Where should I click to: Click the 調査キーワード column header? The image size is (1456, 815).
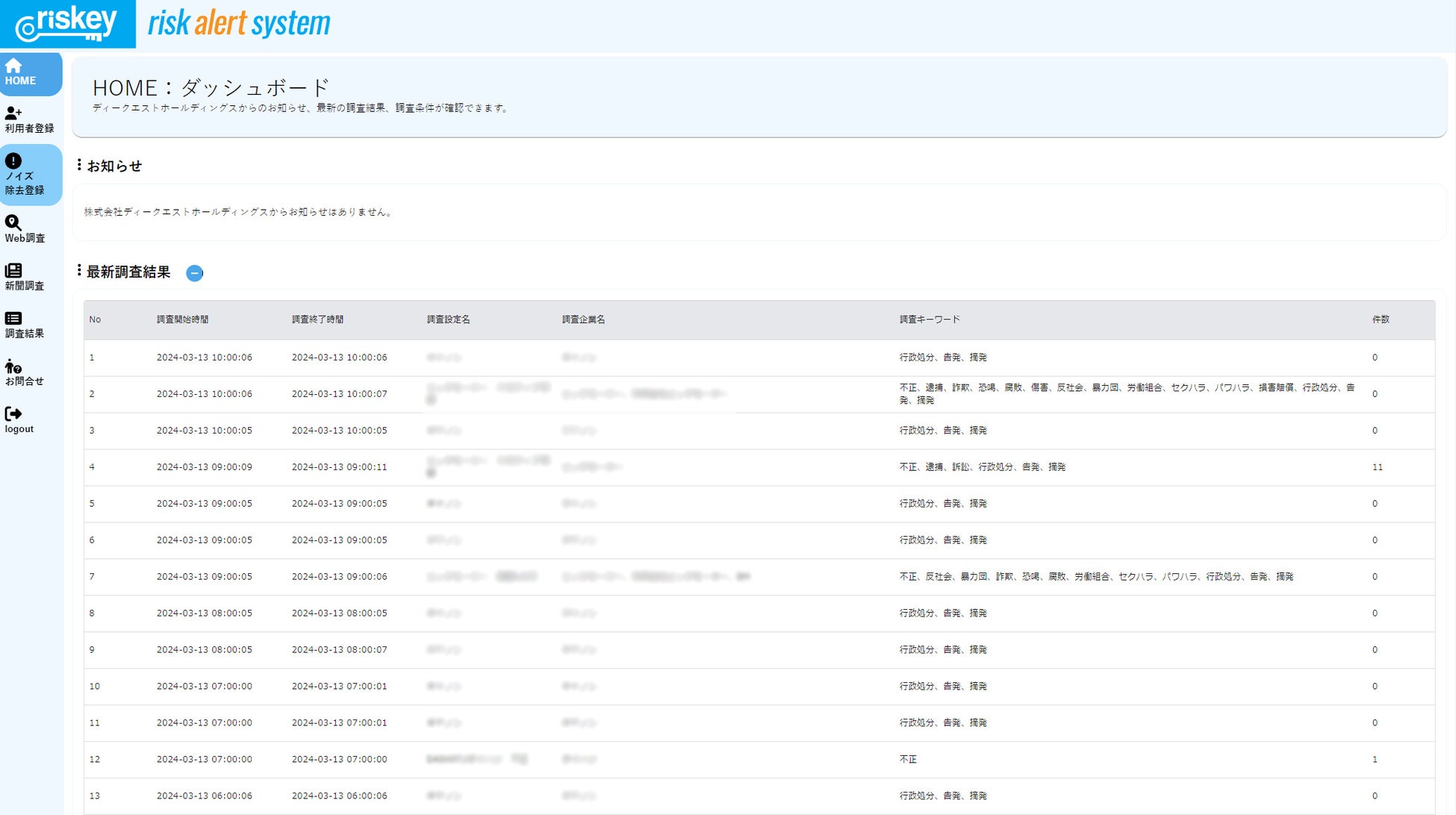tap(930, 319)
